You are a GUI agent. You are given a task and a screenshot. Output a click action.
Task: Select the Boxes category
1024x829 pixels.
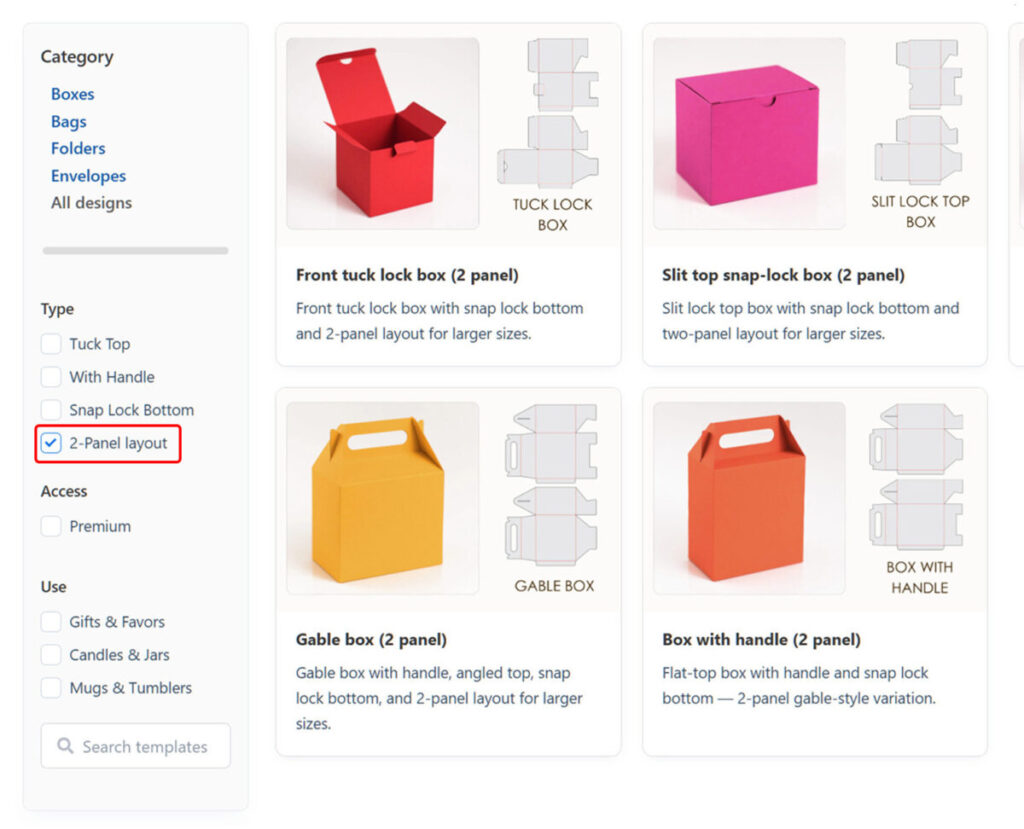click(72, 94)
